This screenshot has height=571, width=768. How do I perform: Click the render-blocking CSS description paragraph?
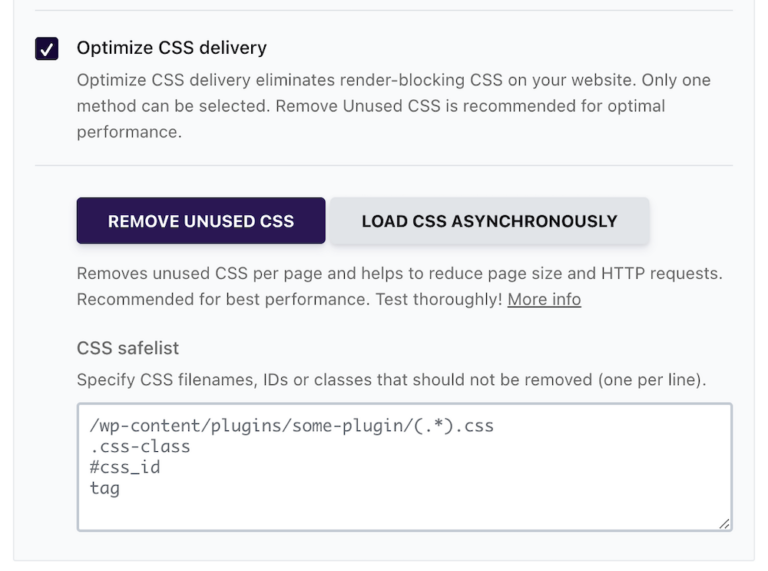pos(394,106)
